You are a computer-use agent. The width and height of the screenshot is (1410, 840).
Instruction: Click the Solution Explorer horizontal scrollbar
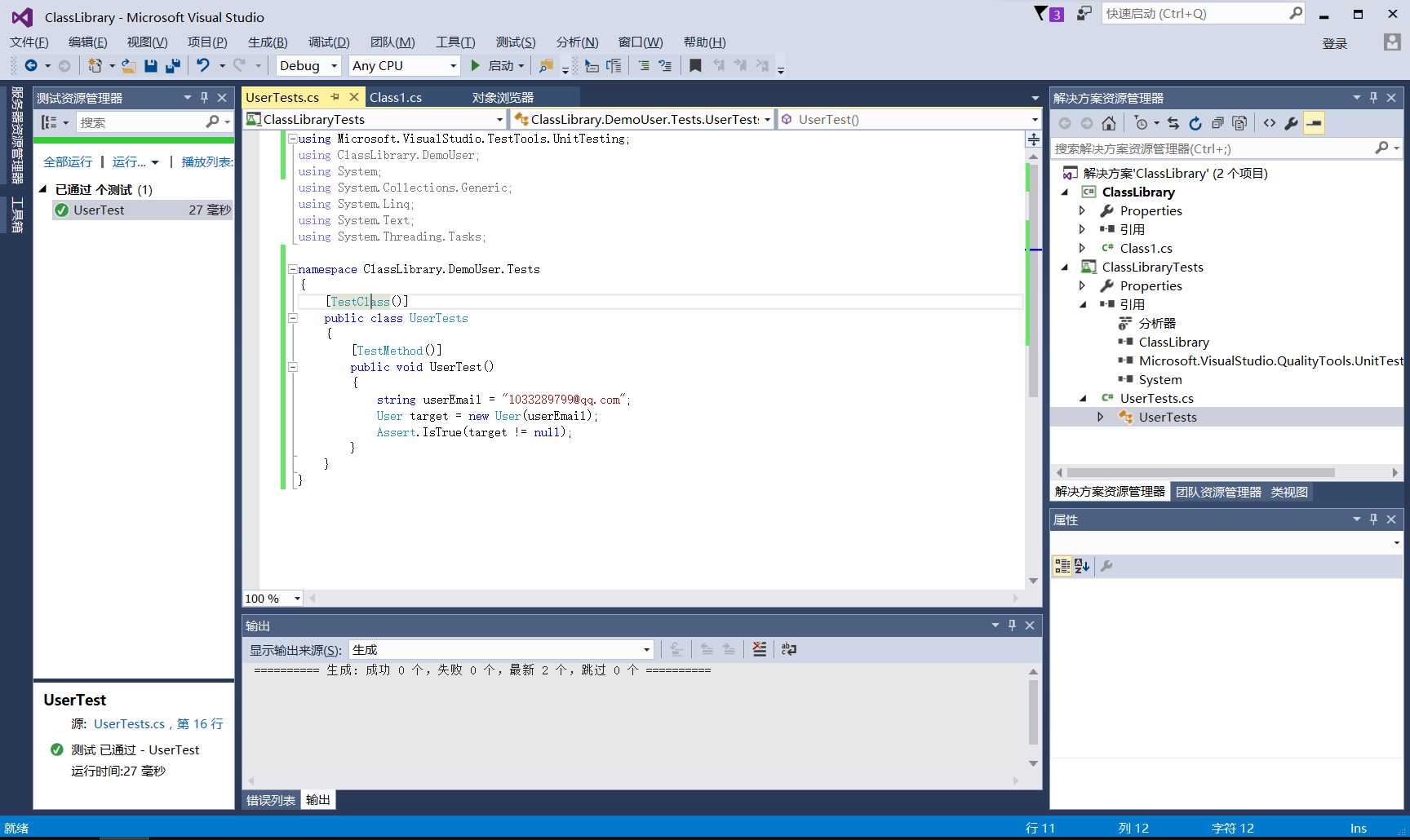1200,472
